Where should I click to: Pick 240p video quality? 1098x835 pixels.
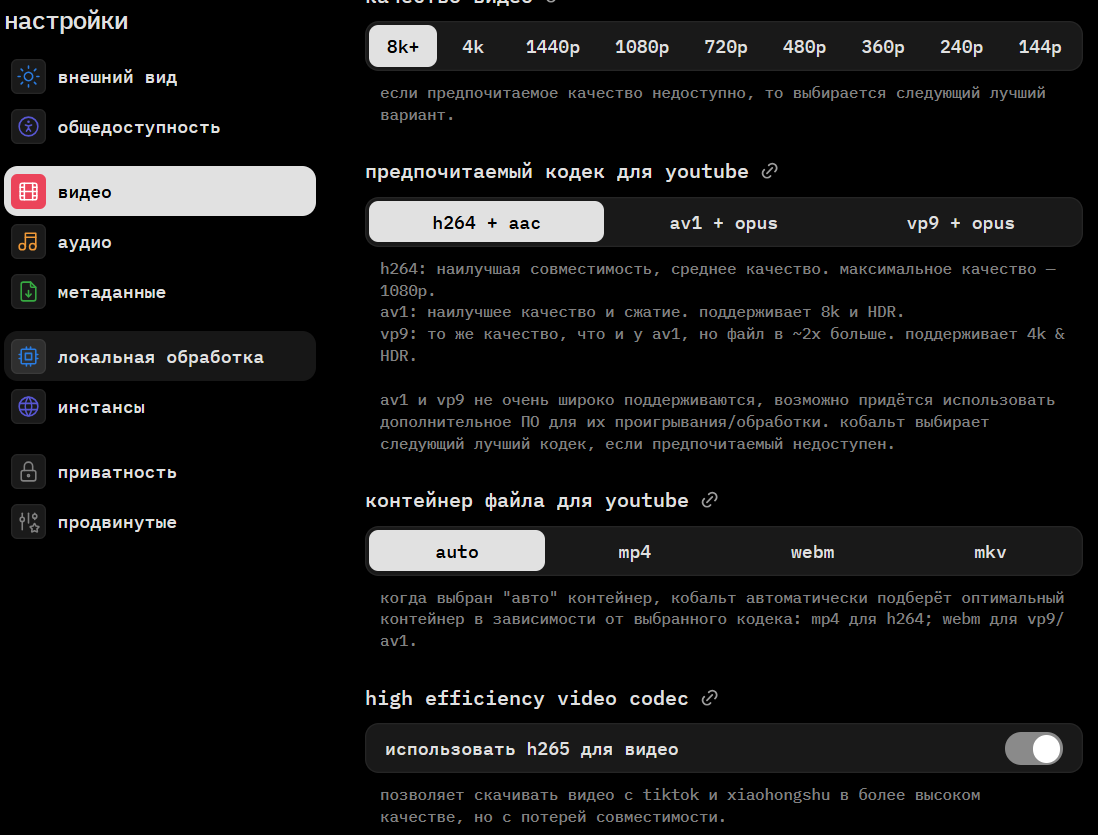click(x=961, y=46)
